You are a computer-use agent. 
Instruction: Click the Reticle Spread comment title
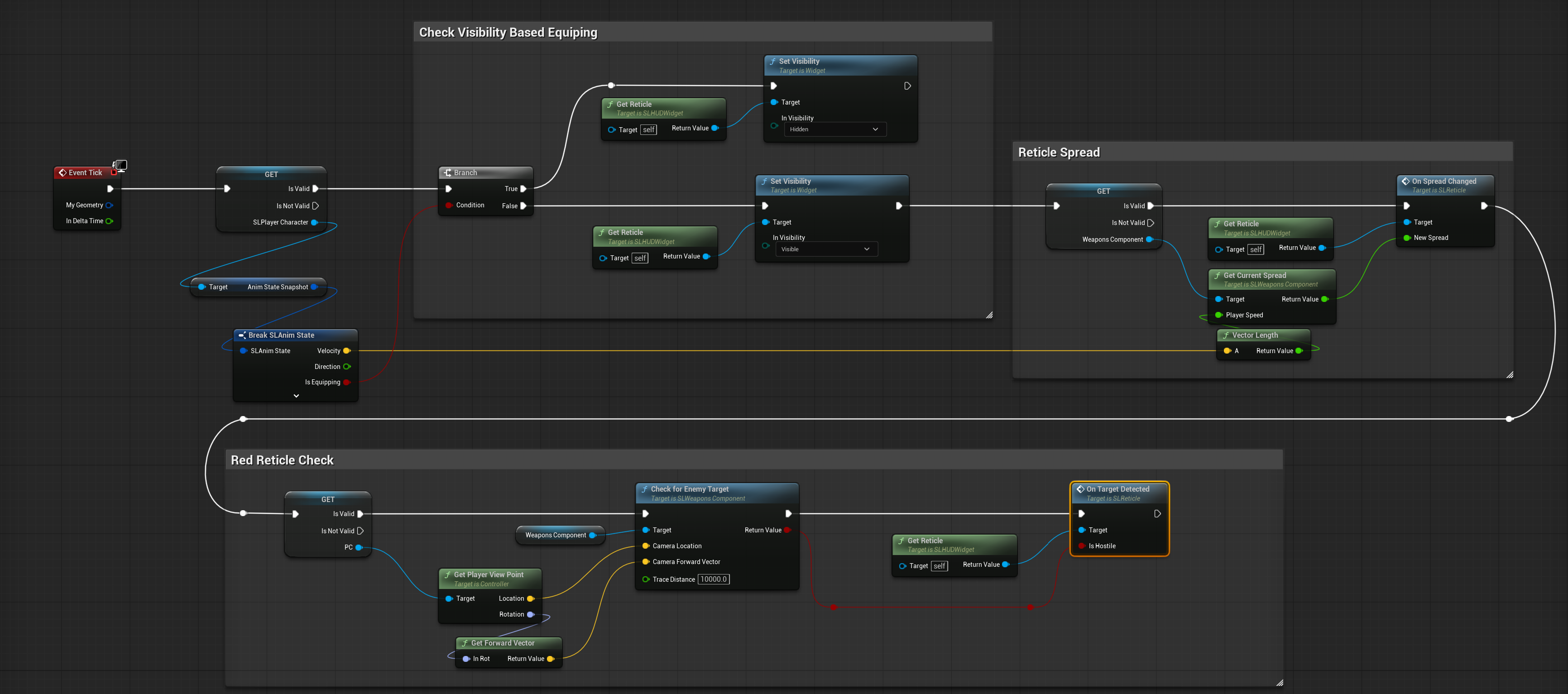(1059, 152)
